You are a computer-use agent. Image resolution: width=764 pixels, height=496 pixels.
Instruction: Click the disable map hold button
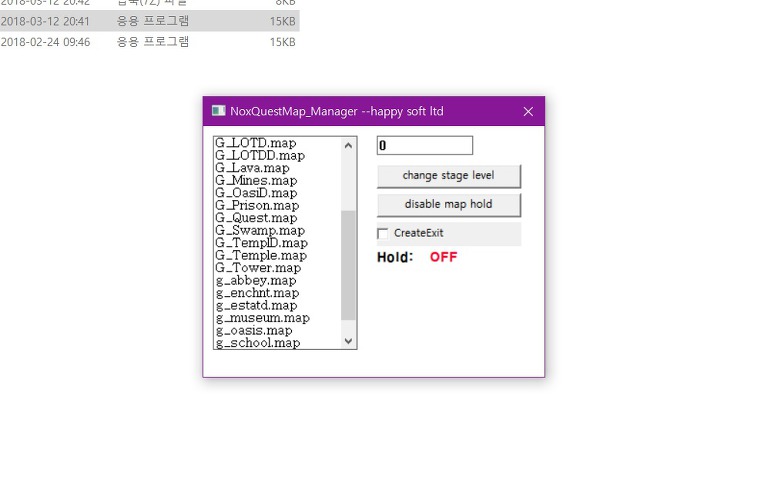448,205
